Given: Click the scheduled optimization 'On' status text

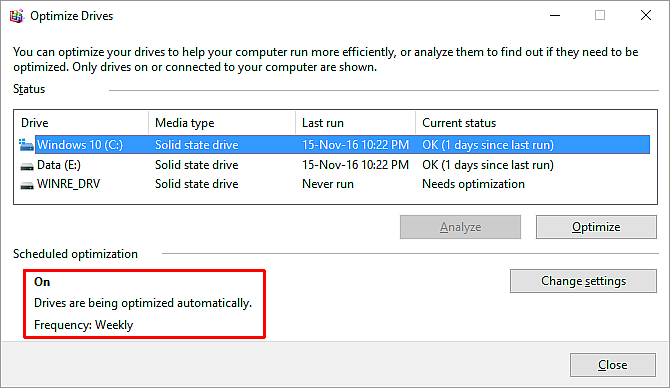Looking at the screenshot, I should tap(42, 282).
